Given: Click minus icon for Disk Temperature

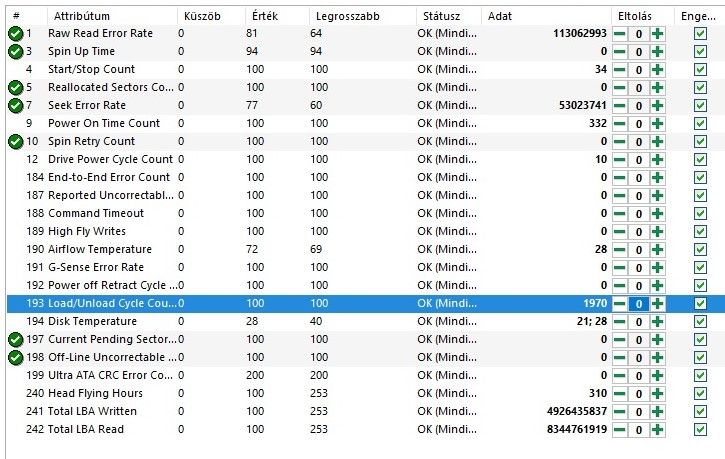Looking at the screenshot, I should (x=620, y=322).
